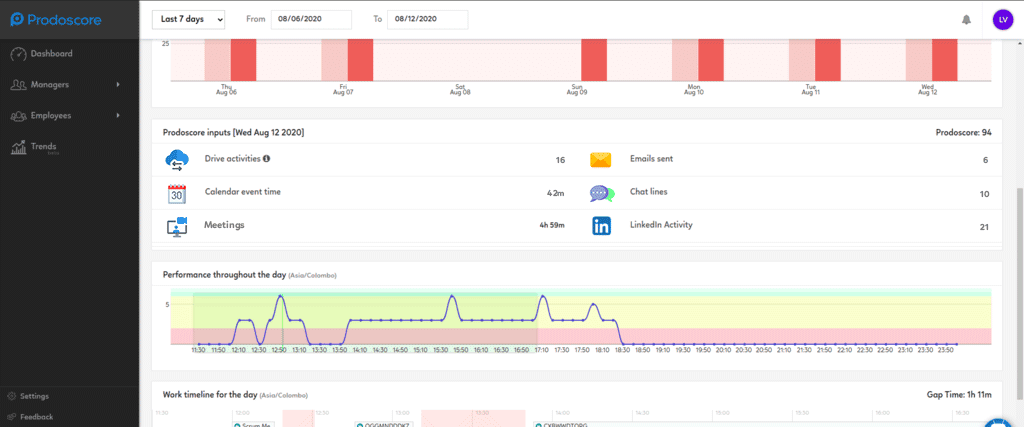
Task: Open the Last 7 days dropdown
Action: point(188,19)
